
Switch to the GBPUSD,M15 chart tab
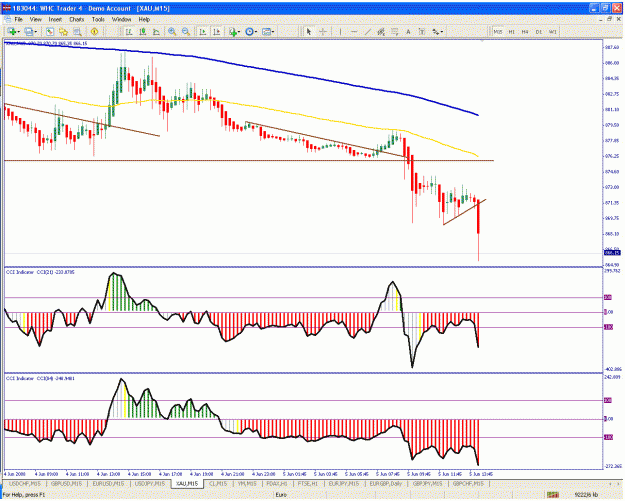[x=67, y=483]
